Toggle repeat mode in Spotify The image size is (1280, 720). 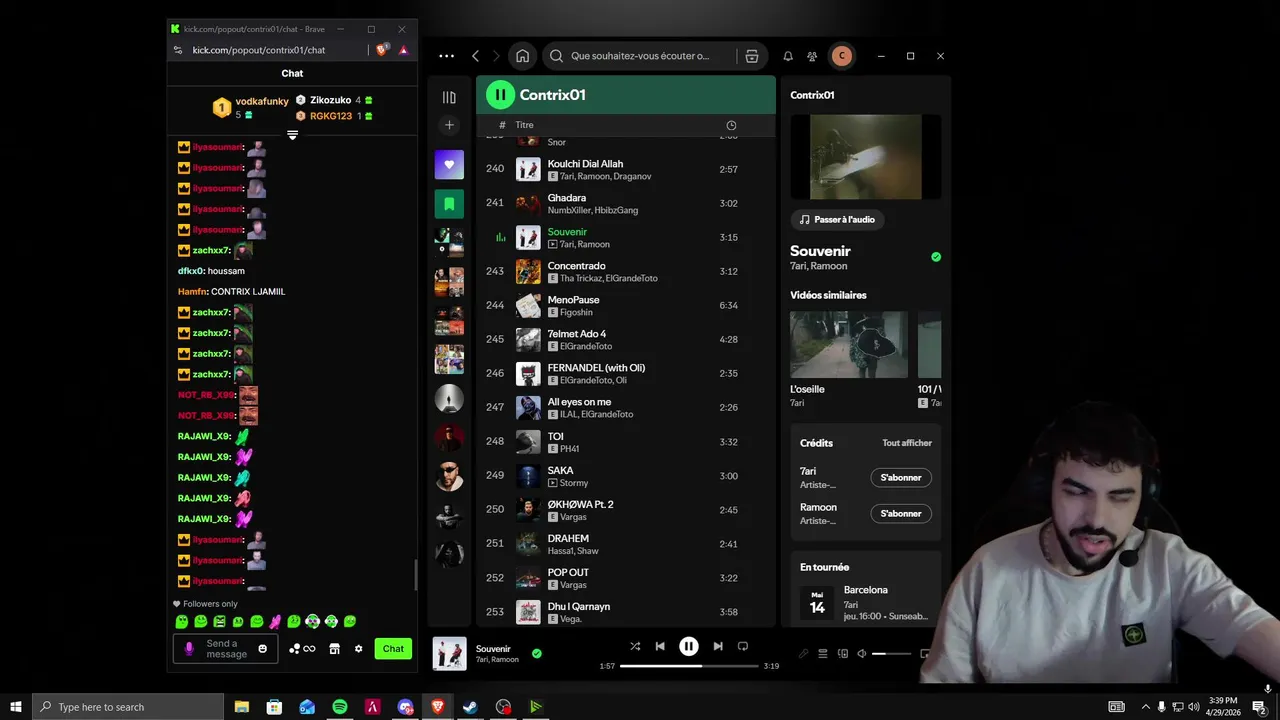[743, 646]
